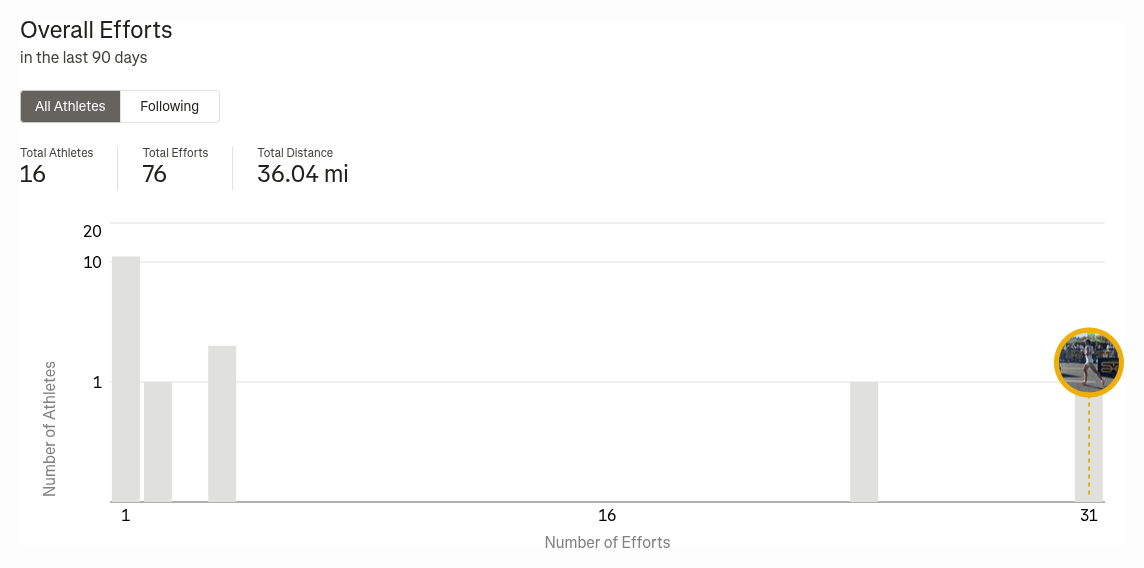Click the Total Athletes value 16
1144x568 pixels.
pos(33,174)
